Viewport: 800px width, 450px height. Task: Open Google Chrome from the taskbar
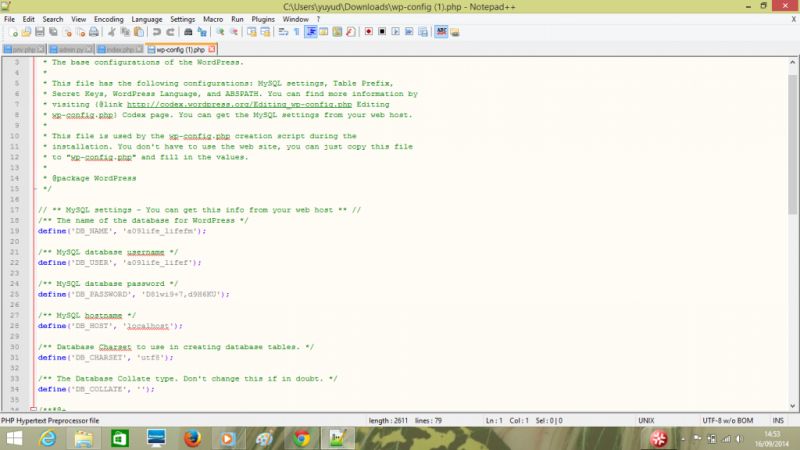[302, 438]
